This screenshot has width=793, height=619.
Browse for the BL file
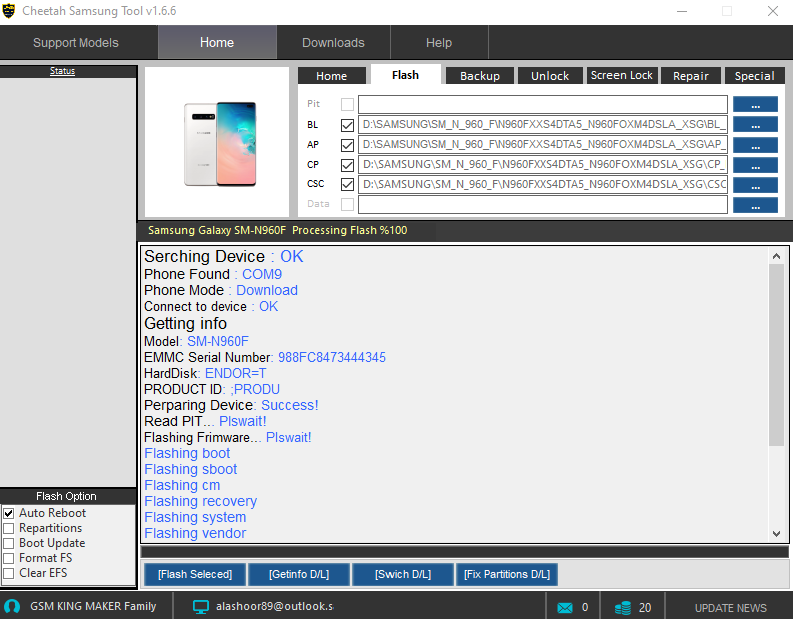[756, 124]
